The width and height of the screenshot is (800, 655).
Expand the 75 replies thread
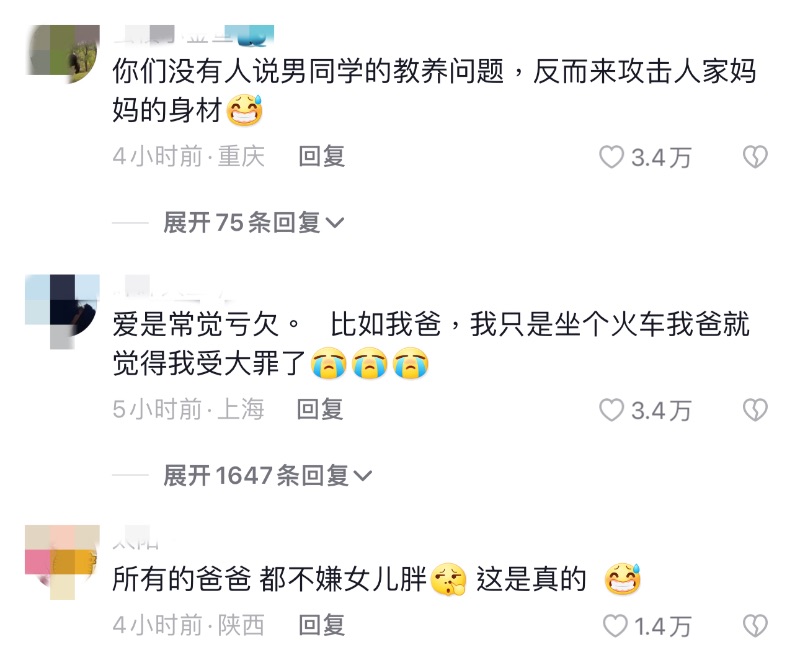point(254,222)
